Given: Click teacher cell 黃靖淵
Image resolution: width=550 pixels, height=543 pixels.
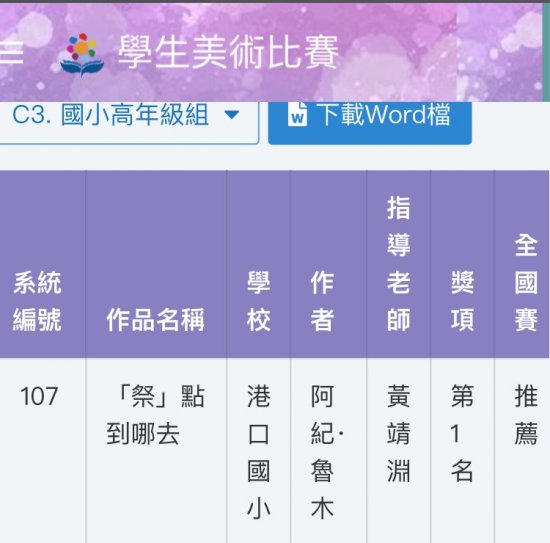Looking at the screenshot, I should pos(398,433).
